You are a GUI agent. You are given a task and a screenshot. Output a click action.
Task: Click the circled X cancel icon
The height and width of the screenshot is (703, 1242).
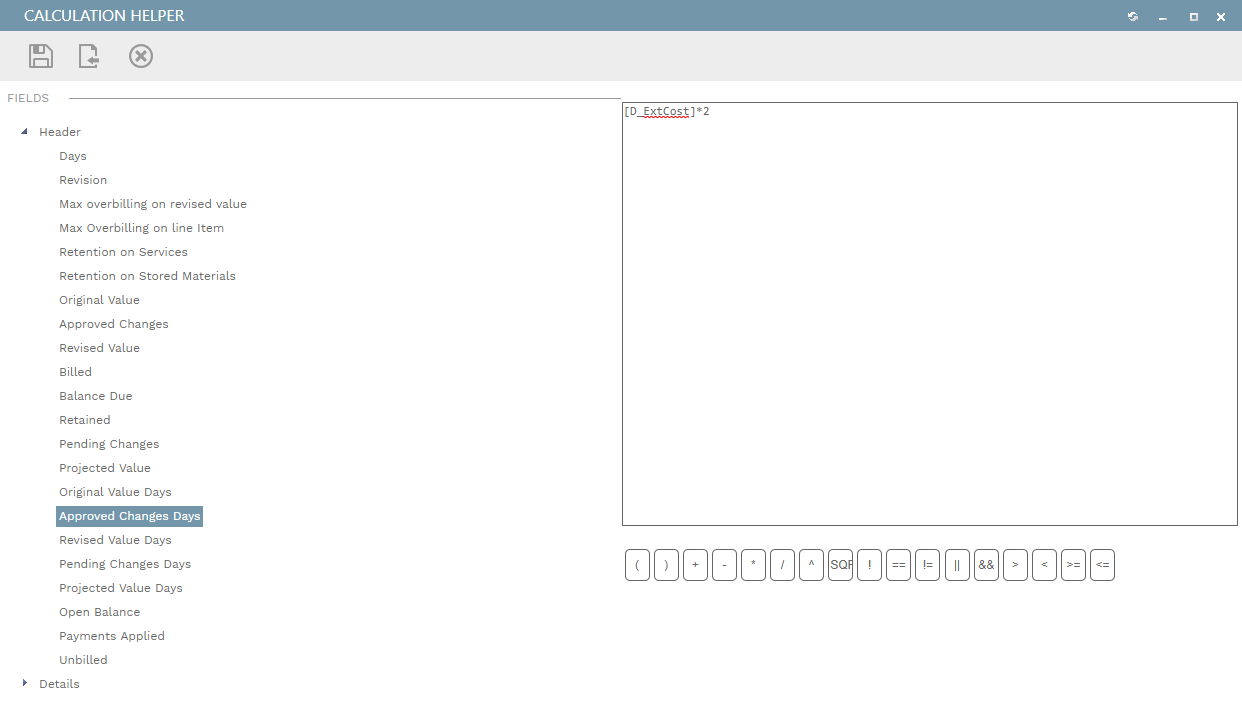(141, 56)
